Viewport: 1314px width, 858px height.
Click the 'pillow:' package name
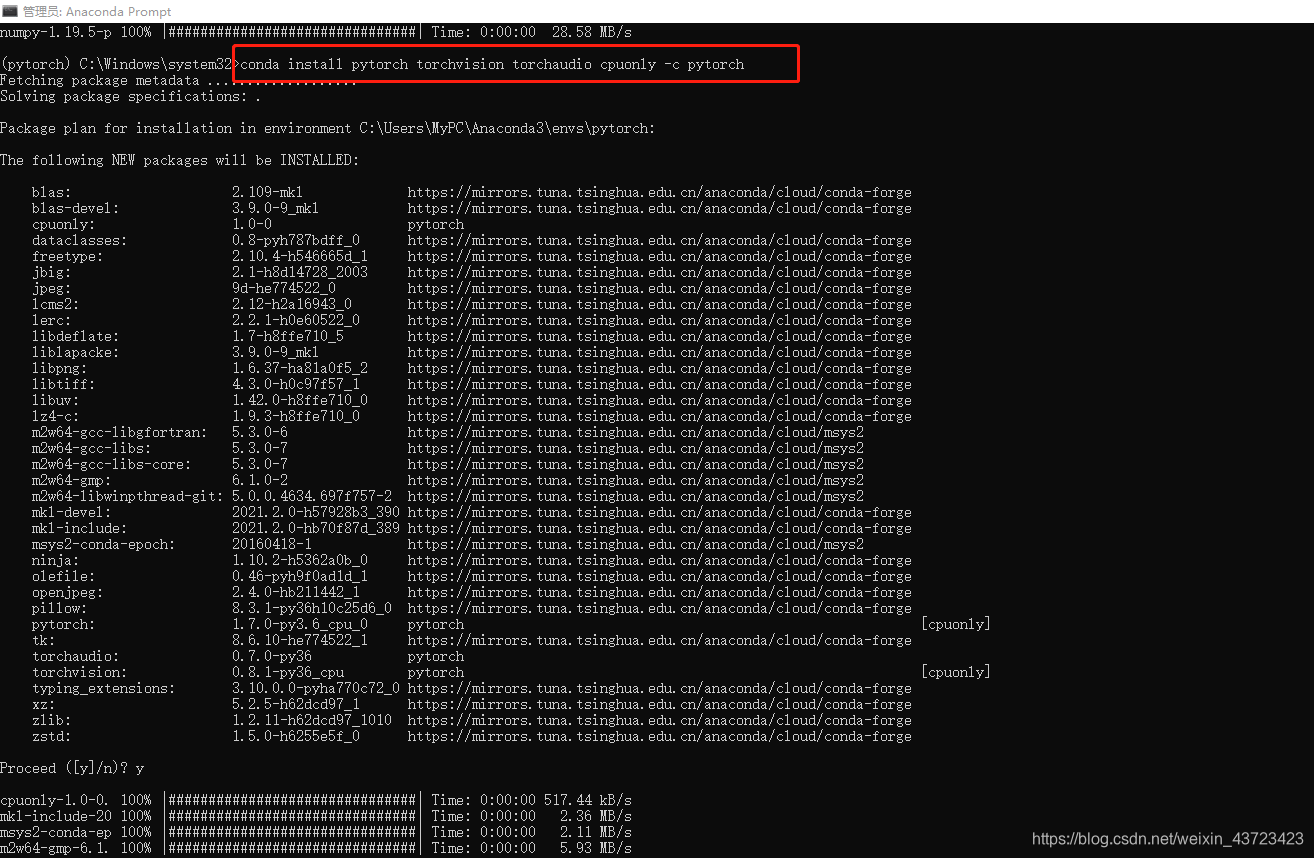(x=60, y=608)
